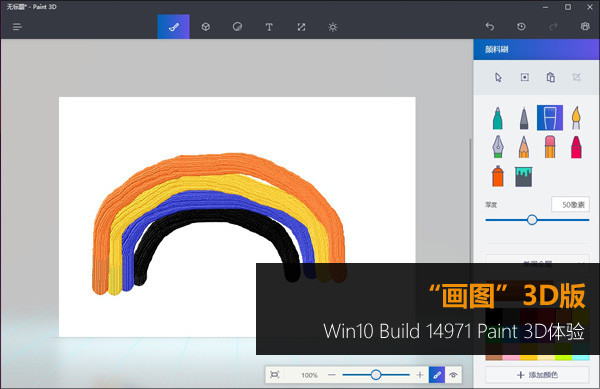Choose the lime green color swatch
Viewport: 600px width, 389px height.
(564, 358)
